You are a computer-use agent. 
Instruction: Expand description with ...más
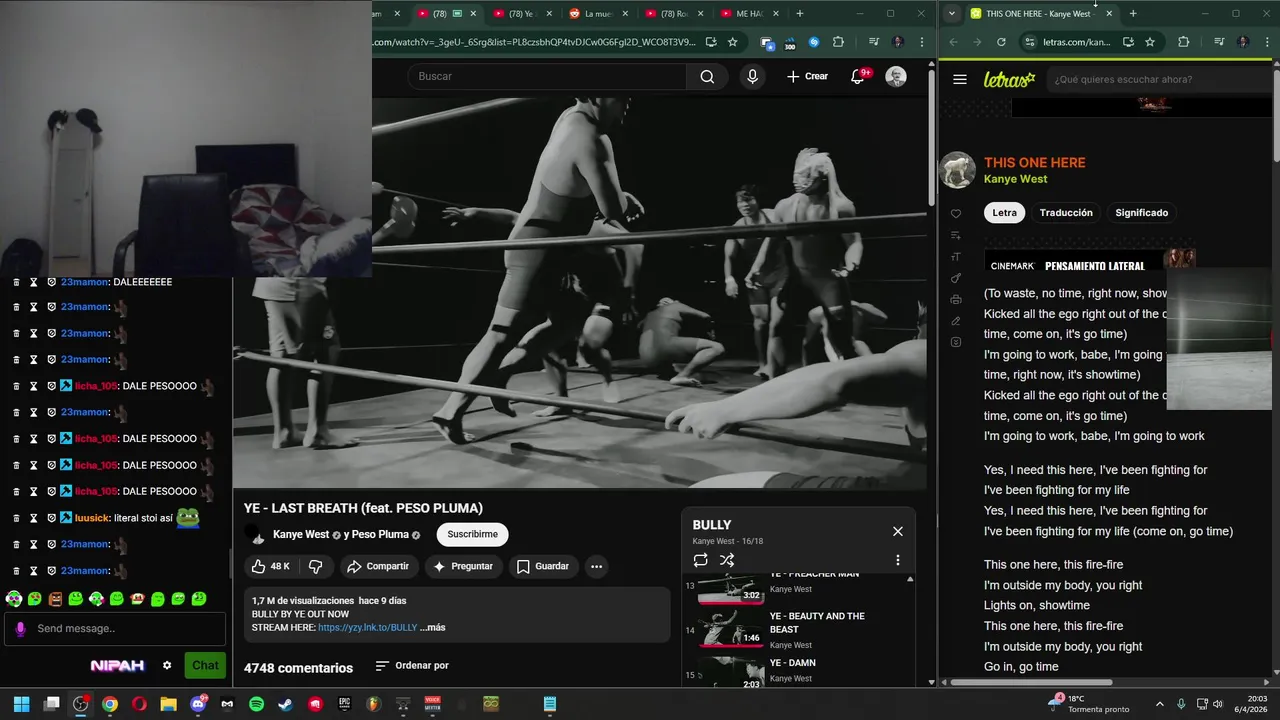pos(433,627)
